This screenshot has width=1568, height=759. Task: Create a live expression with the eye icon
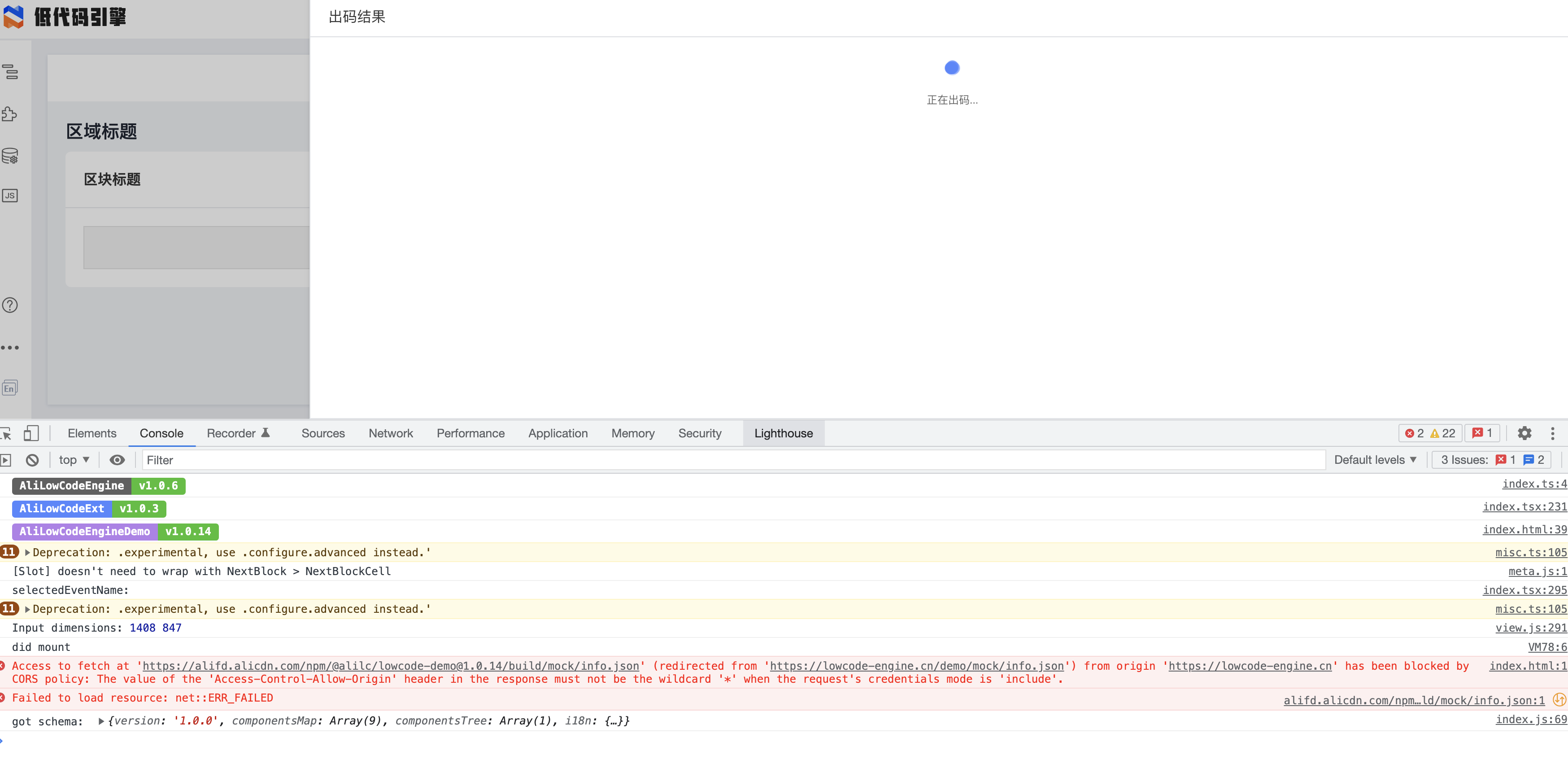[x=117, y=459]
